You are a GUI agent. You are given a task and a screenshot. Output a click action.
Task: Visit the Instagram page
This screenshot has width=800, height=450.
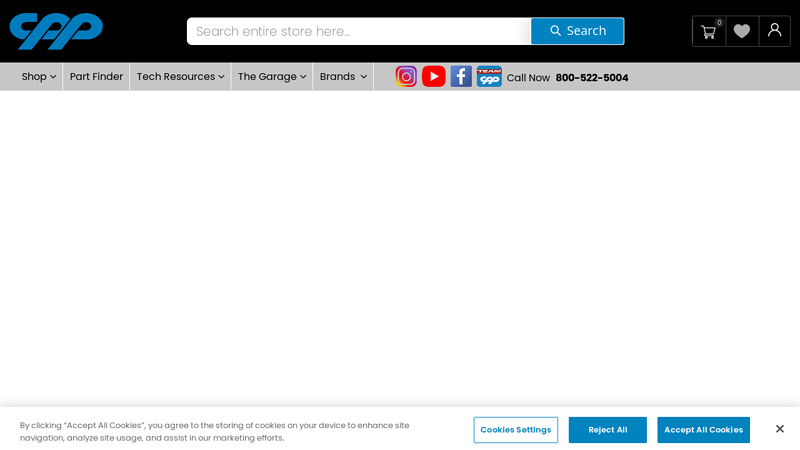coord(406,77)
